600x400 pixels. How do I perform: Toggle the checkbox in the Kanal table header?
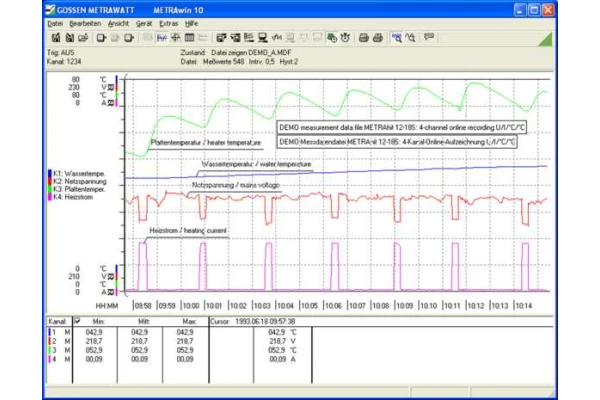tap(77, 321)
